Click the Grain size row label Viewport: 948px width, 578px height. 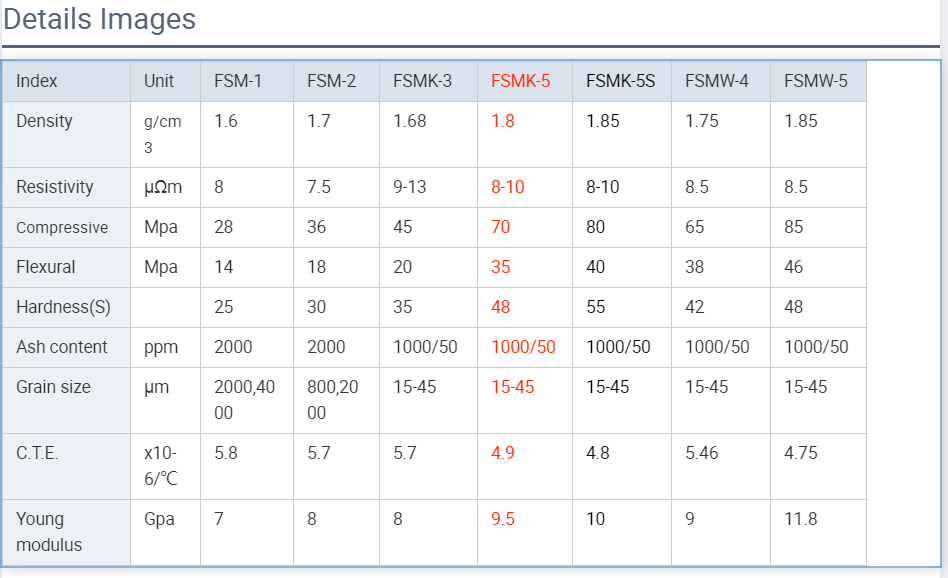pos(53,387)
